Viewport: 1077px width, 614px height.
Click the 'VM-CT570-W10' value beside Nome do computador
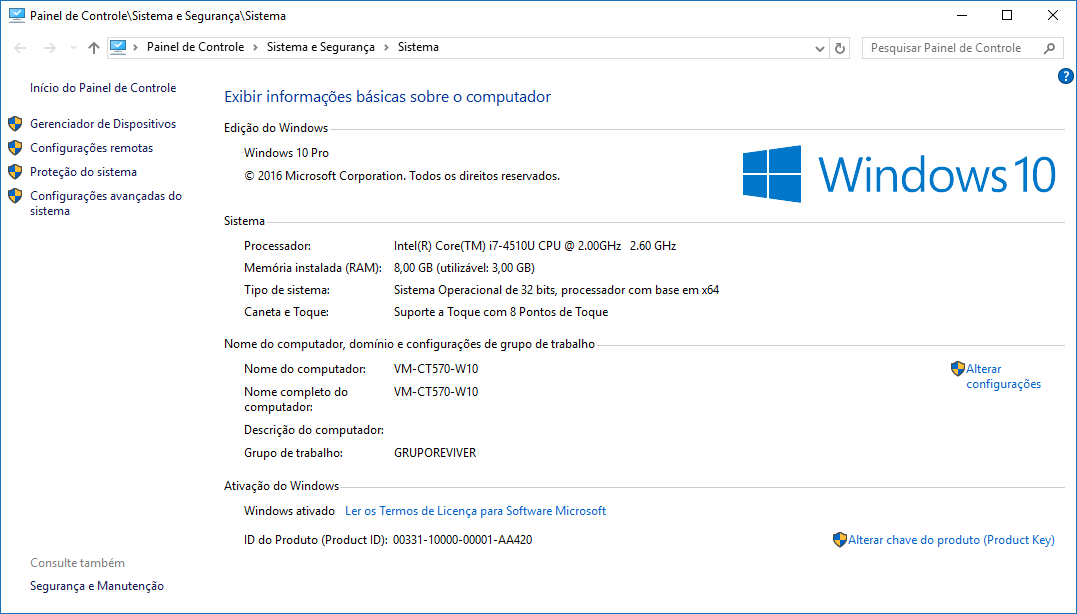pyautogui.click(x=436, y=369)
